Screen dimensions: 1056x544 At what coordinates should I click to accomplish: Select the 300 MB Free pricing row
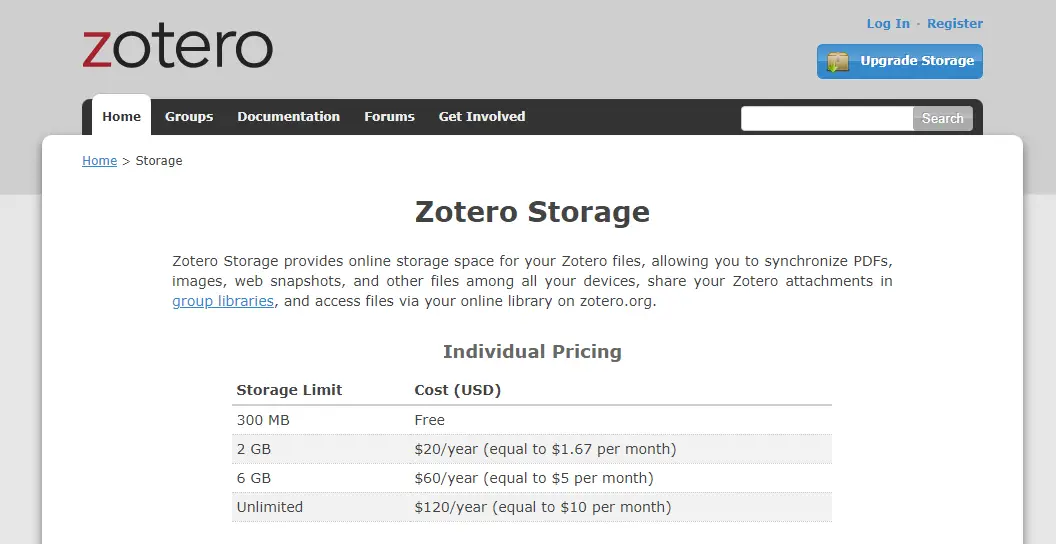pos(531,420)
